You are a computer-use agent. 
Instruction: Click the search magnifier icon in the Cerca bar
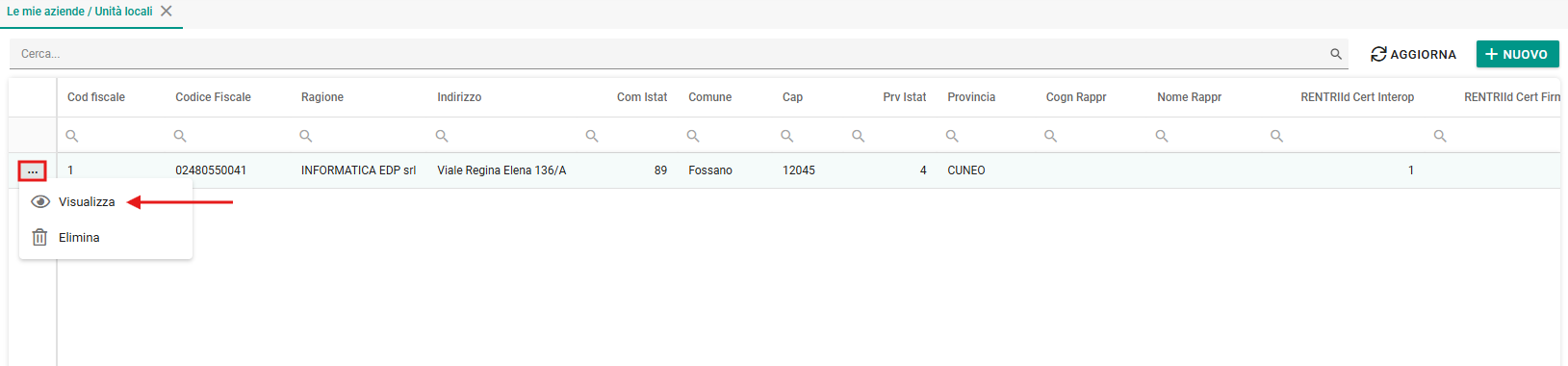1336,54
